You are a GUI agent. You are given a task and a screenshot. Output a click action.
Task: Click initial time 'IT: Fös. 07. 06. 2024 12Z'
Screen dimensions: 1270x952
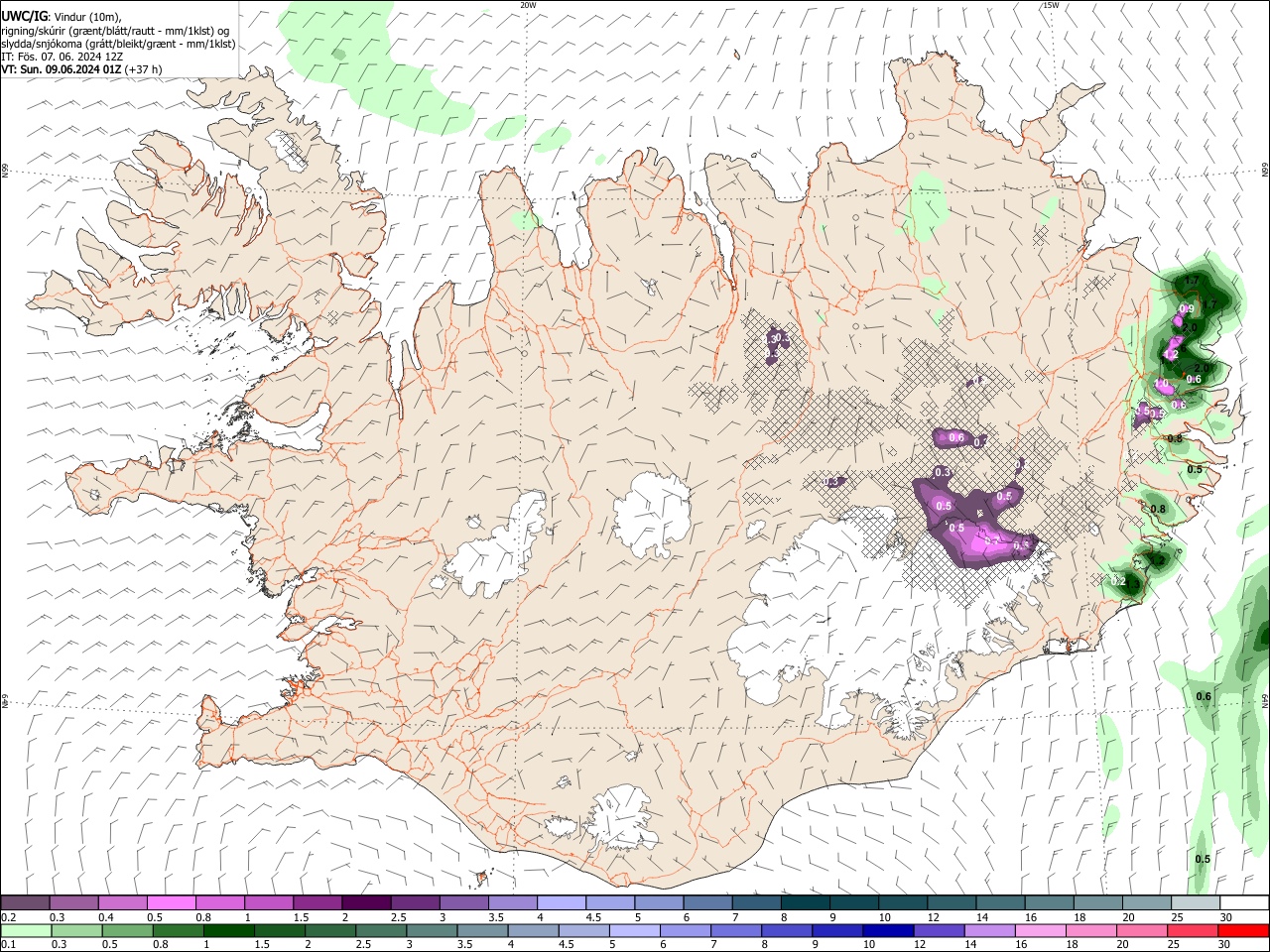[62, 57]
